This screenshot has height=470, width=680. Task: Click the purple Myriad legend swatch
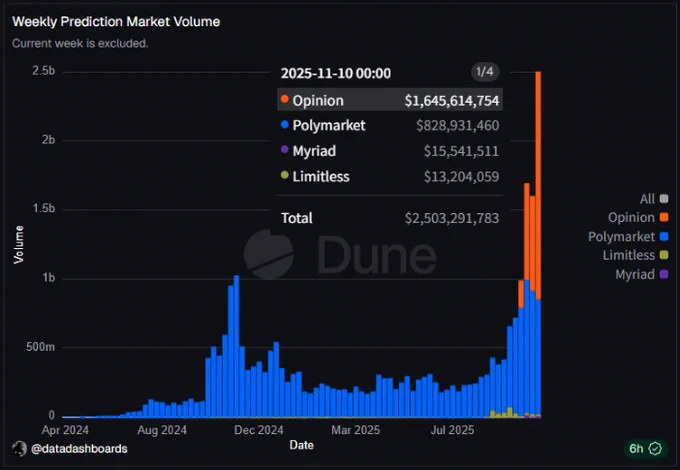tap(664, 274)
